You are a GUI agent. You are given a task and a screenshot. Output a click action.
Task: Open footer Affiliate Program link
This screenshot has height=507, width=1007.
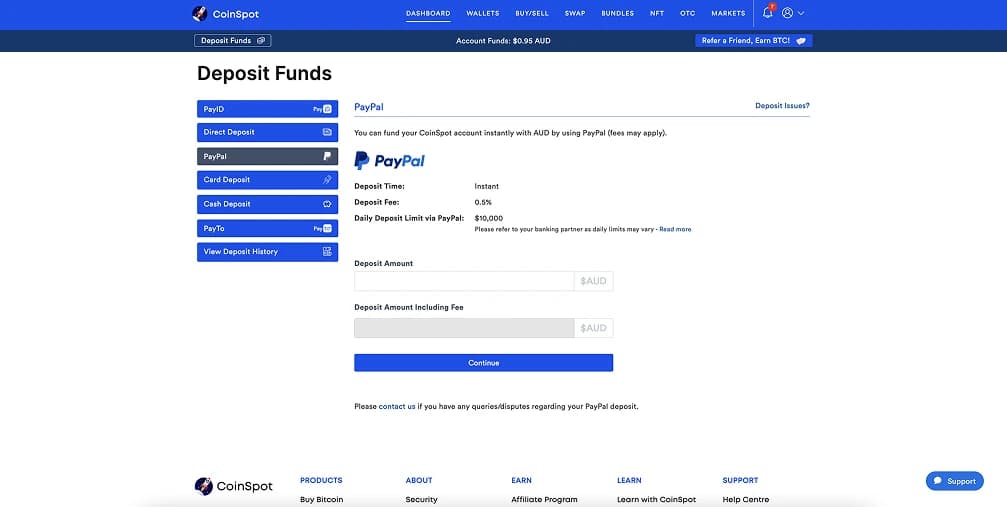coord(544,499)
